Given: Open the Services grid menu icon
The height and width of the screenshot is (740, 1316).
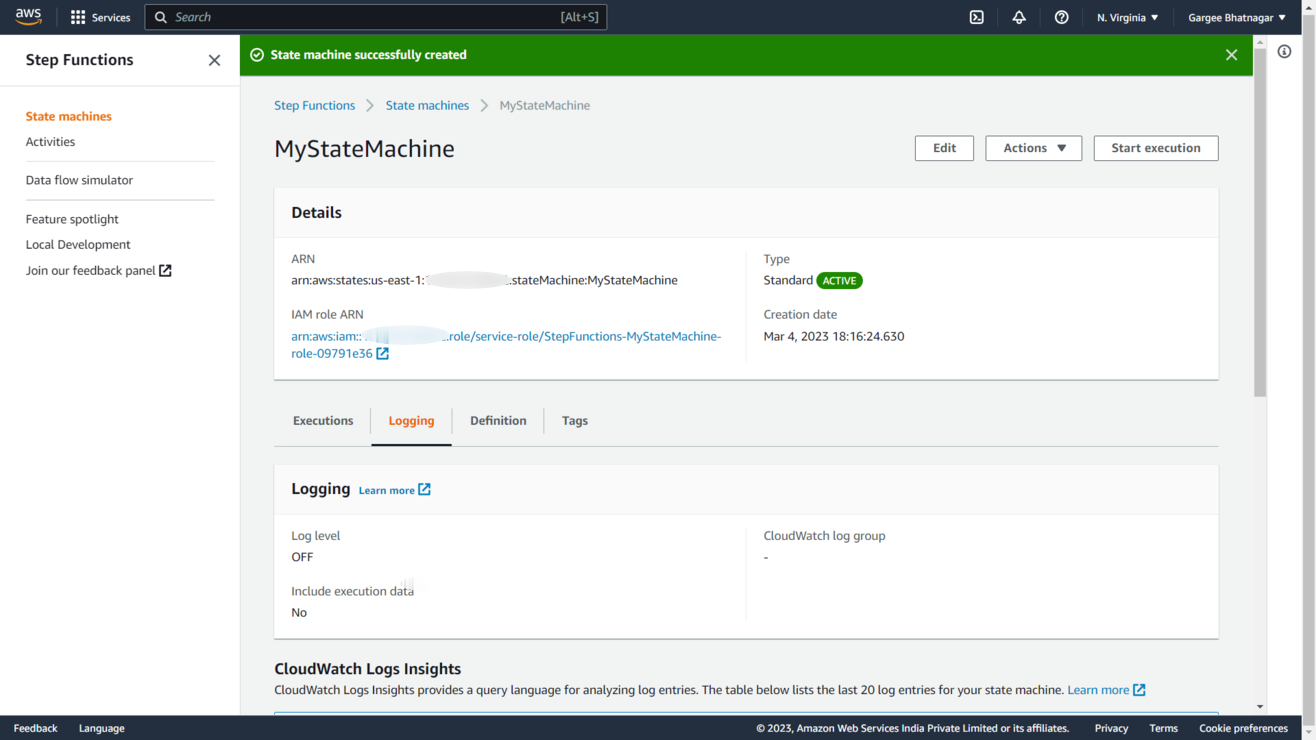Looking at the screenshot, I should click(78, 17).
